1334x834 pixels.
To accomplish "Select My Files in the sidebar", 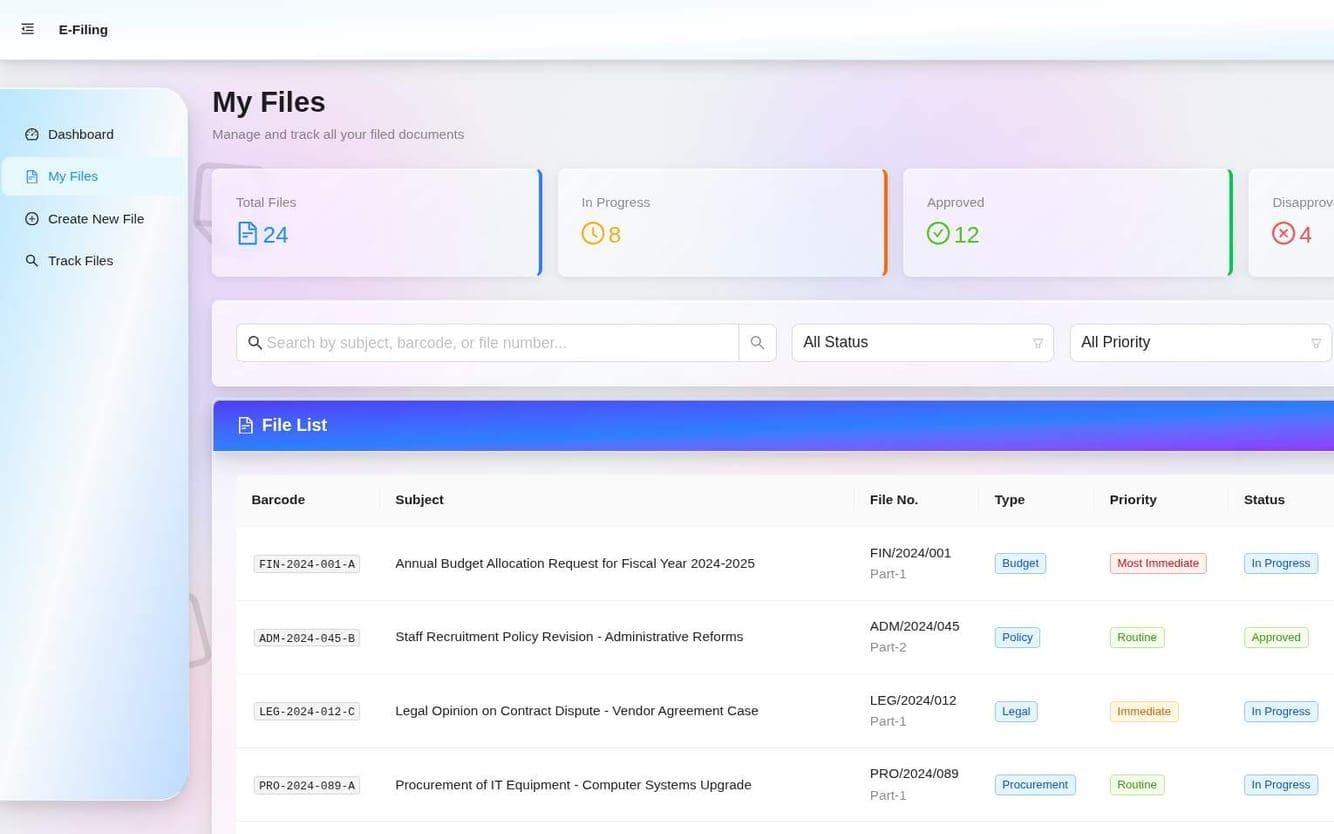I will 94,176.
